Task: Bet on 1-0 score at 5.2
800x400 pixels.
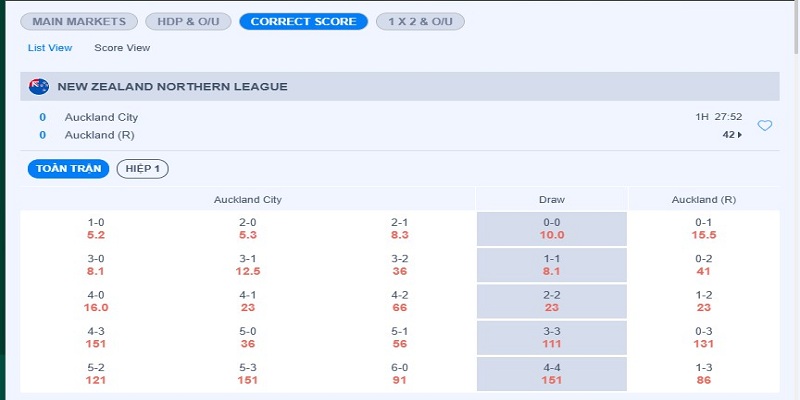Action: 96,229
